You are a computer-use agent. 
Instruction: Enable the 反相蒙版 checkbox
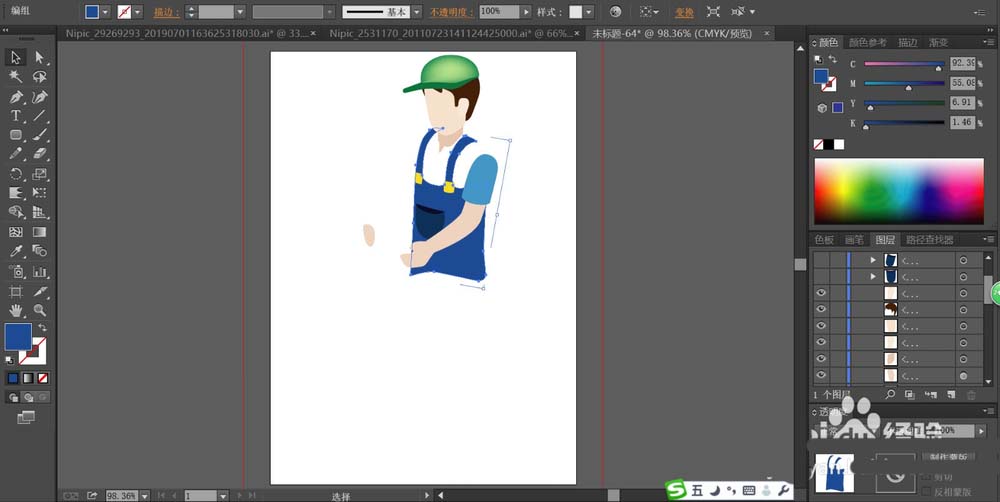(x=925, y=490)
